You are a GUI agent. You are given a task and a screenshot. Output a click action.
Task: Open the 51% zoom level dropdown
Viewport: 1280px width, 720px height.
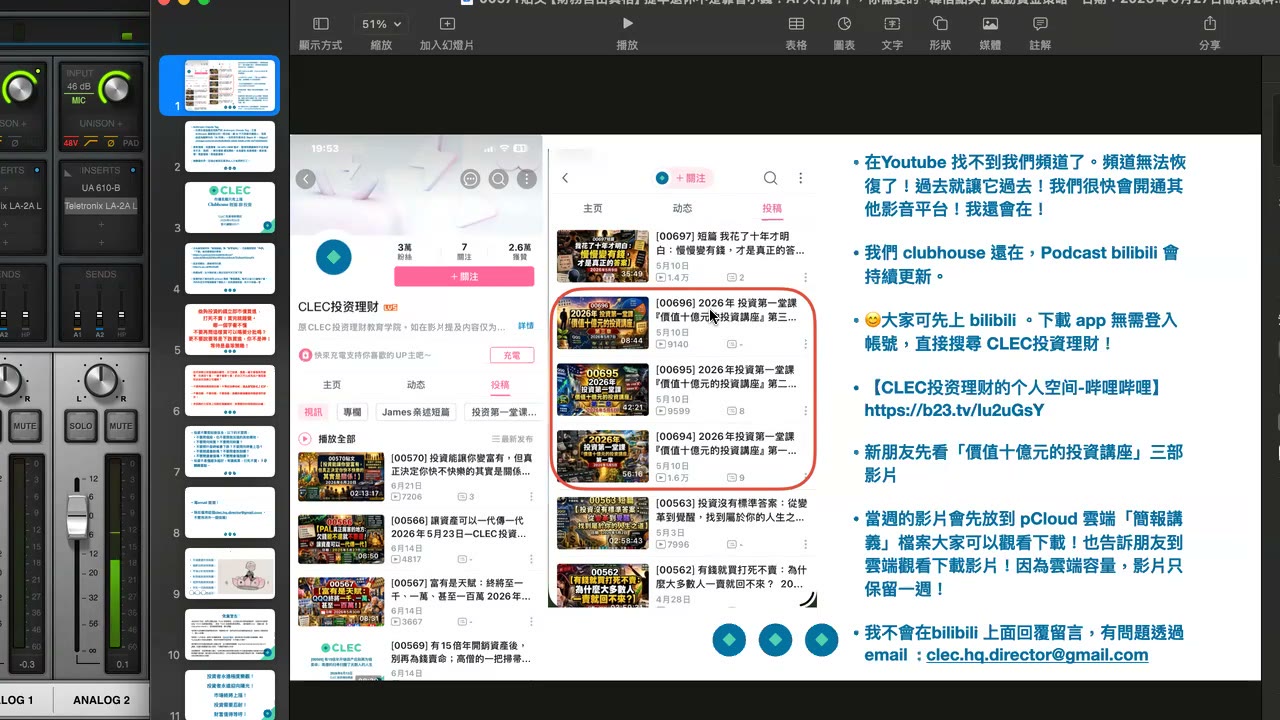point(381,24)
